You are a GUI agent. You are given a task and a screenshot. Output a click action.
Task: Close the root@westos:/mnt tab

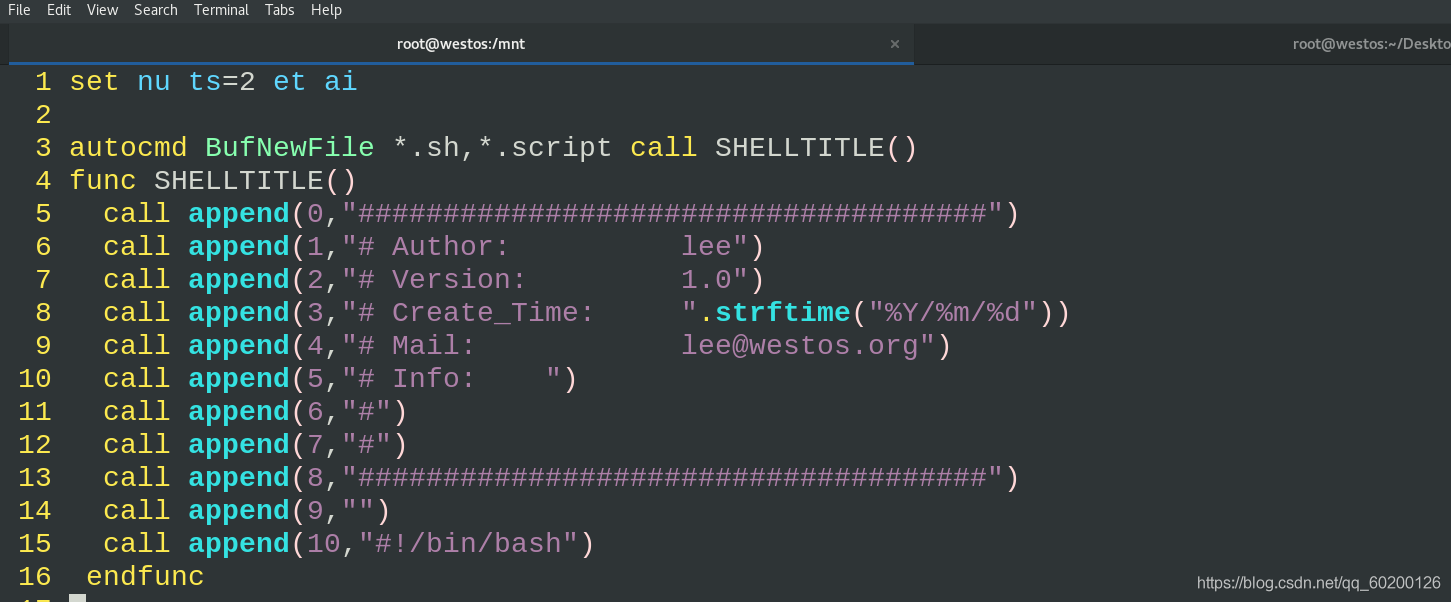[895, 44]
